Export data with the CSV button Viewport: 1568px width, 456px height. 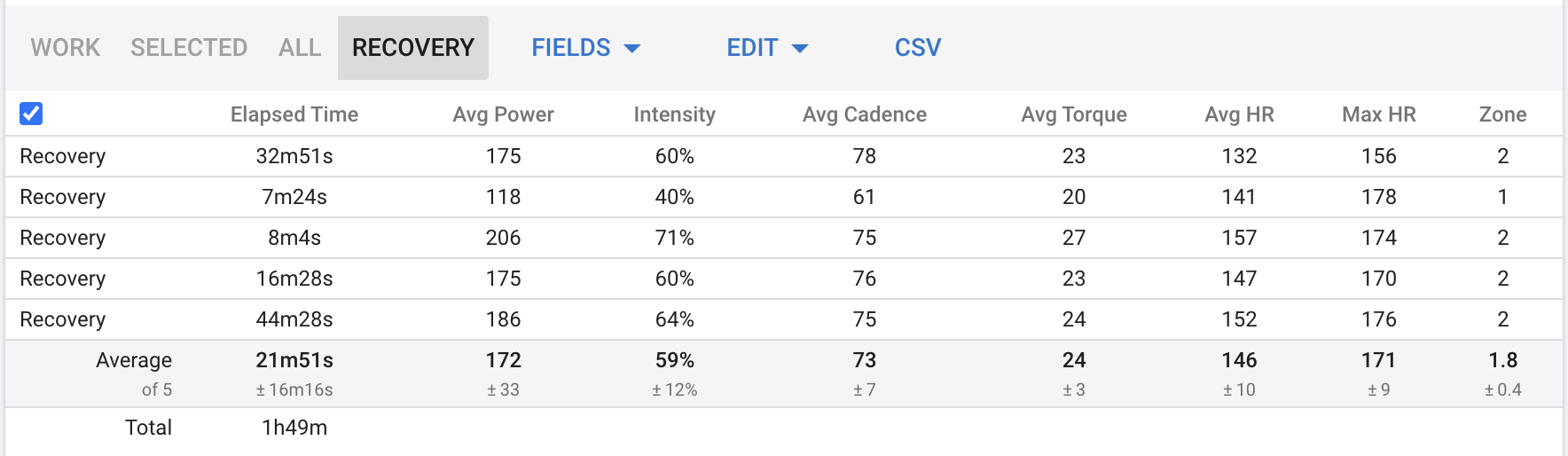(918, 48)
